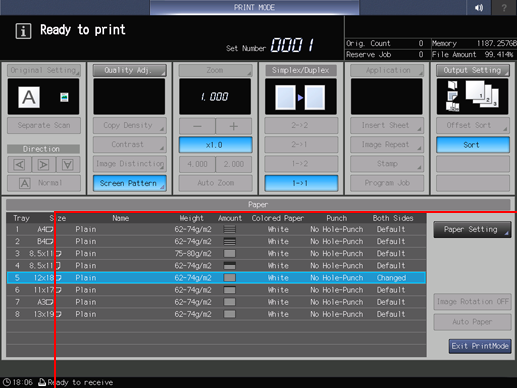This screenshot has height=388, width=517.
Task: Select tray 6 with 11x17 paper
Action: coord(216,290)
